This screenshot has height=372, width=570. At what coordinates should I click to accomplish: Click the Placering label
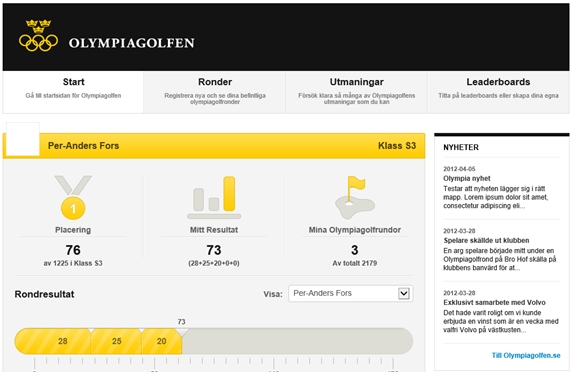point(73,230)
